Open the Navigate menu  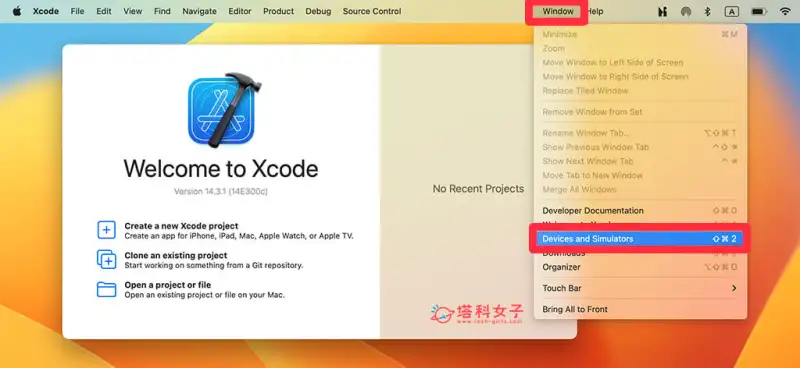click(x=199, y=11)
